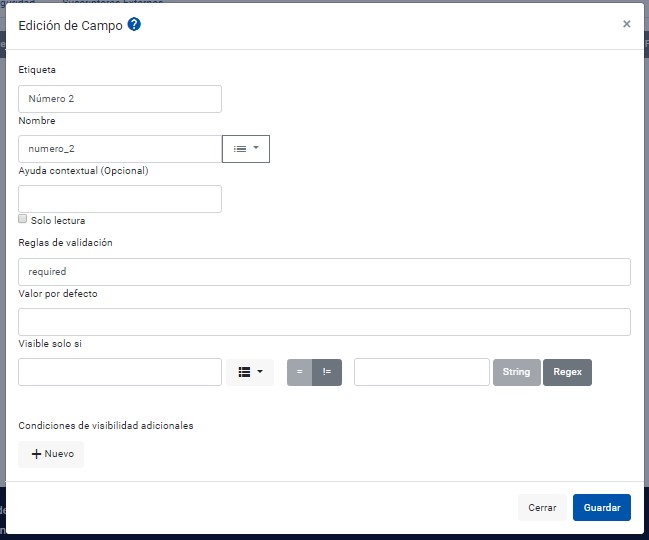649x540 pixels.
Task: Select the not-equals comparison toggle
Action: 327,372
